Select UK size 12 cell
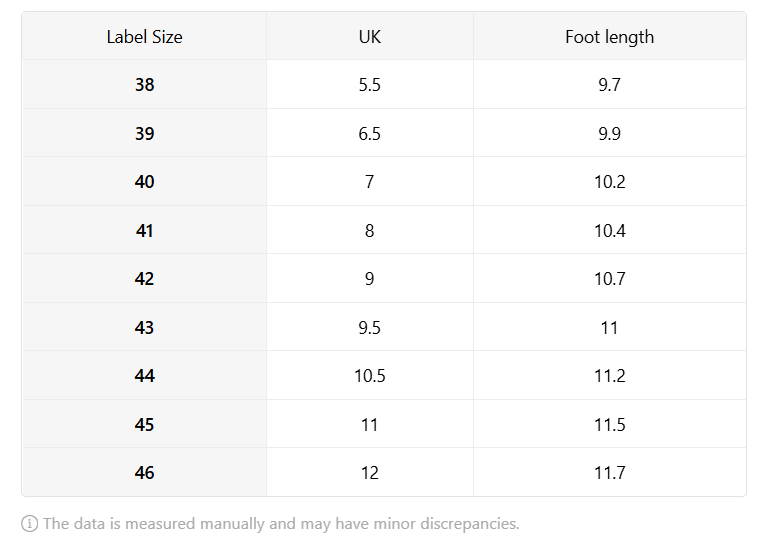 coord(370,472)
